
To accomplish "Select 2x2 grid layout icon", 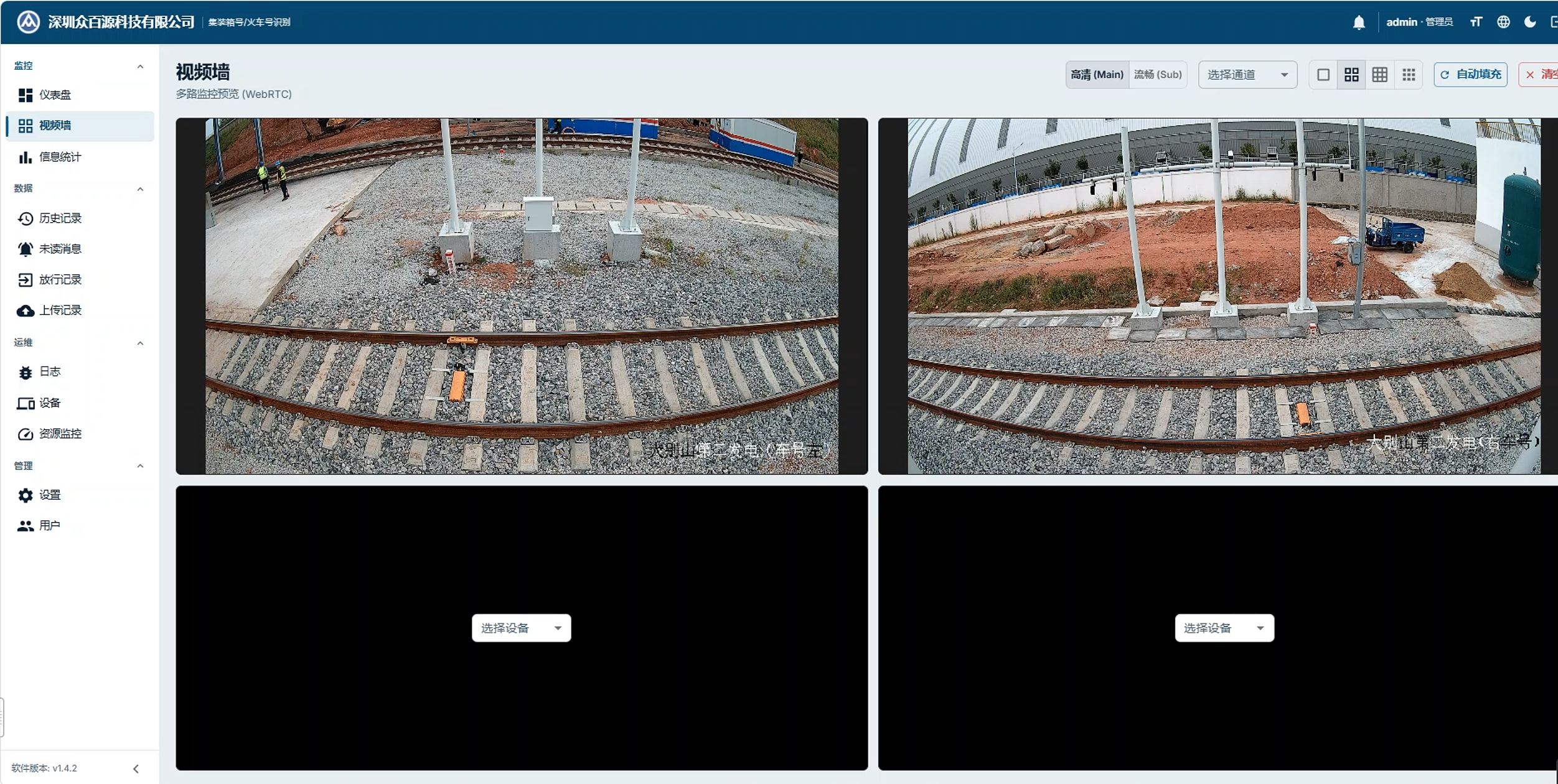I will [x=1351, y=75].
